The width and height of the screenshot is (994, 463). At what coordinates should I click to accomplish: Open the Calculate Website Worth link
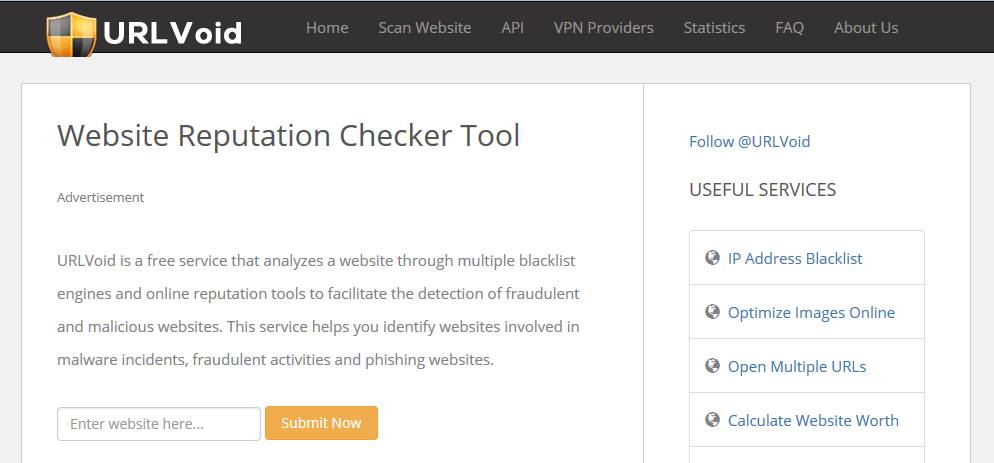click(813, 420)
